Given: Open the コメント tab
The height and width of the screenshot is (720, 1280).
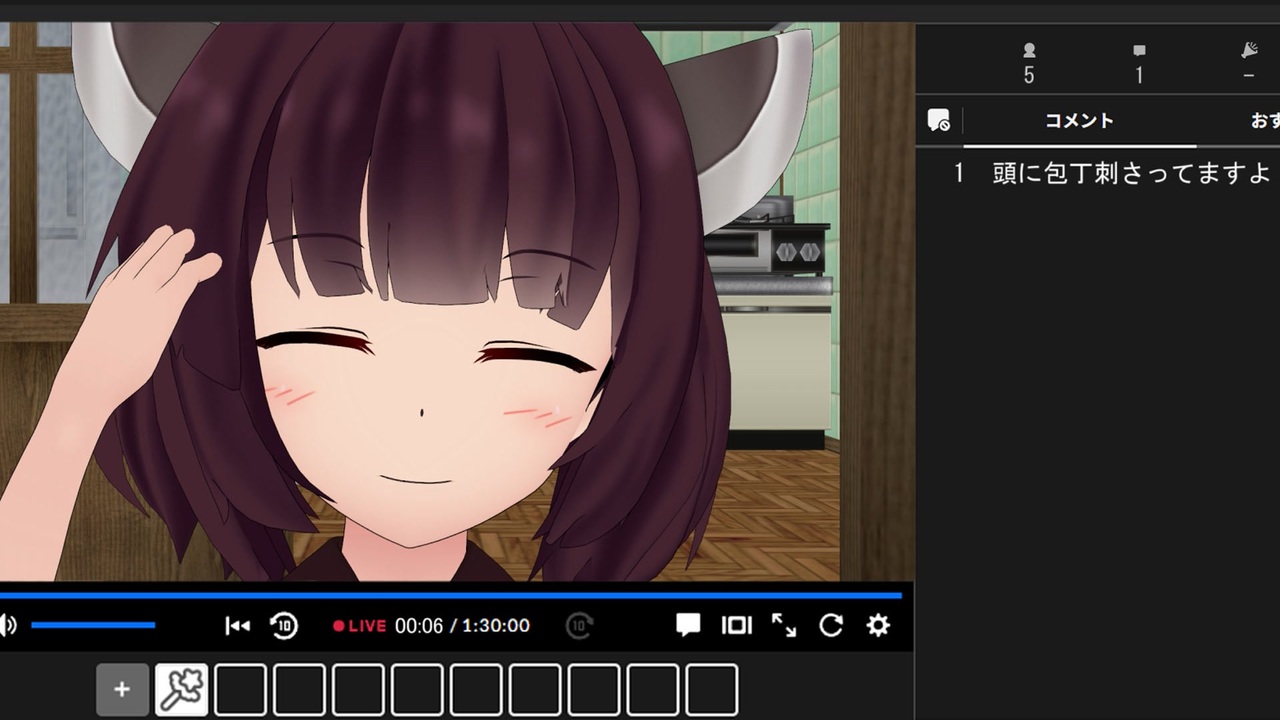Looking at the screenshot, I should point(1079,121).
